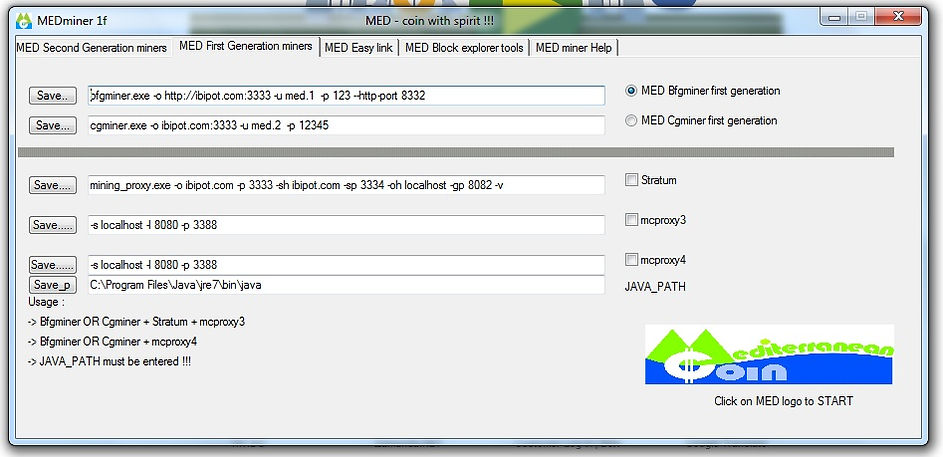943x457 pixels.
Task: Switch to MED Second Generation miners tab
Action: click(91, 48)
